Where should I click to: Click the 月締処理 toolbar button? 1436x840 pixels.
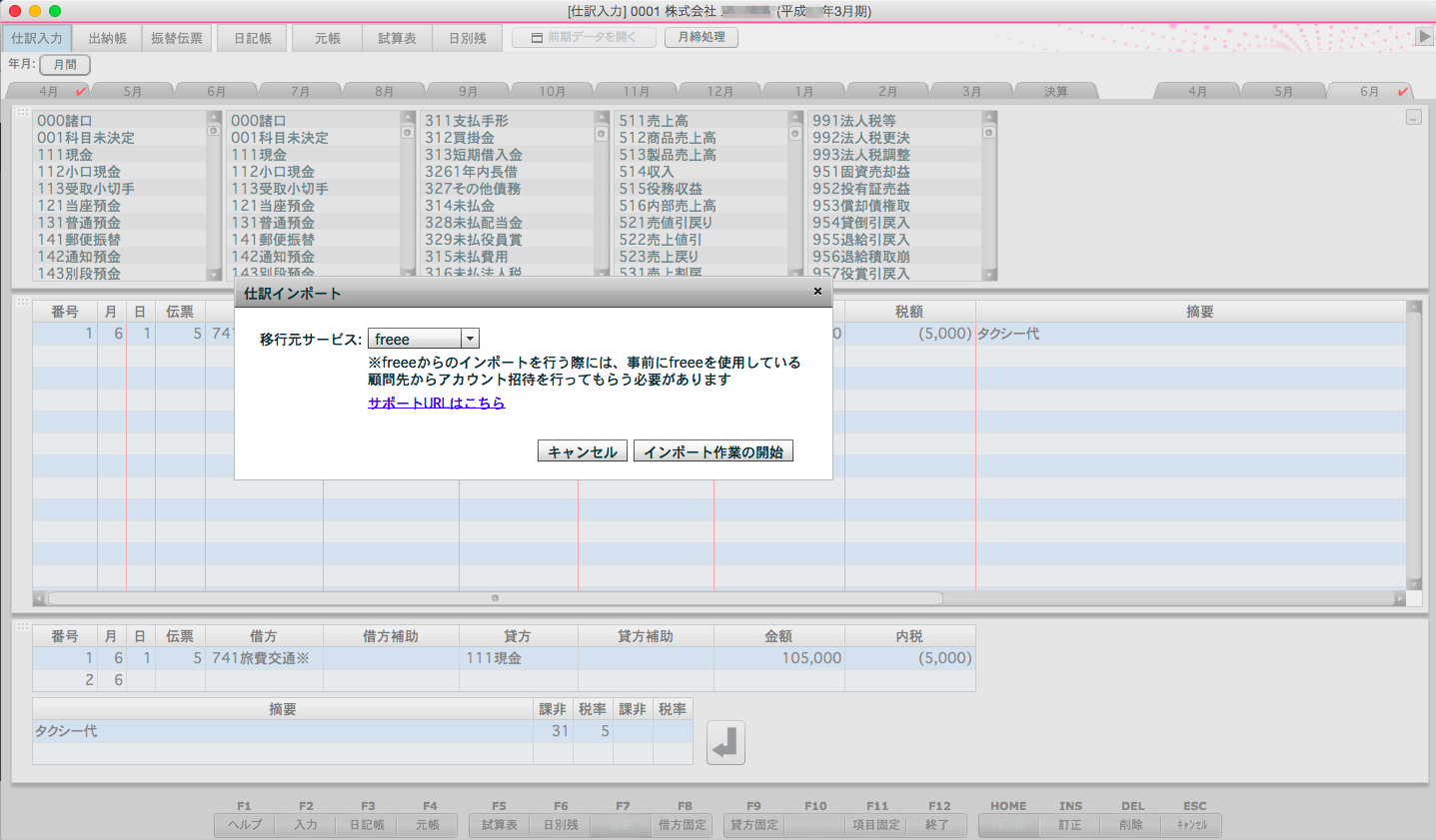(x=701, y=37)
